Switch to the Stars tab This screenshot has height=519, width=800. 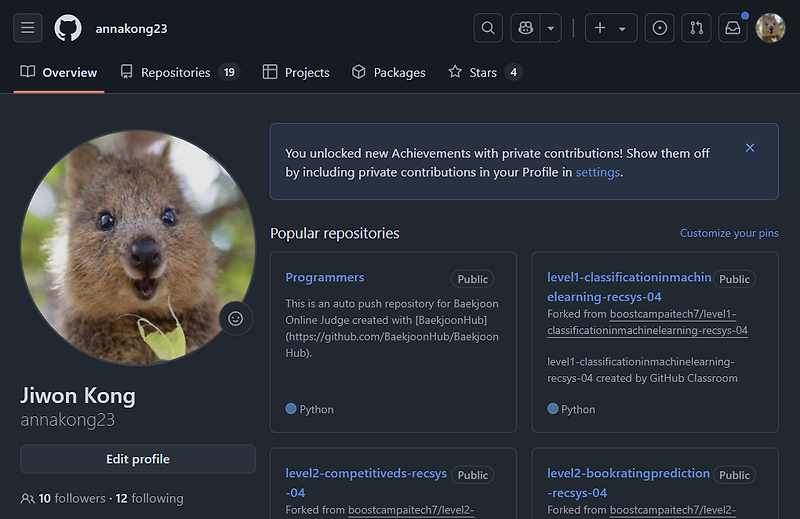click(x=485, y=72)
